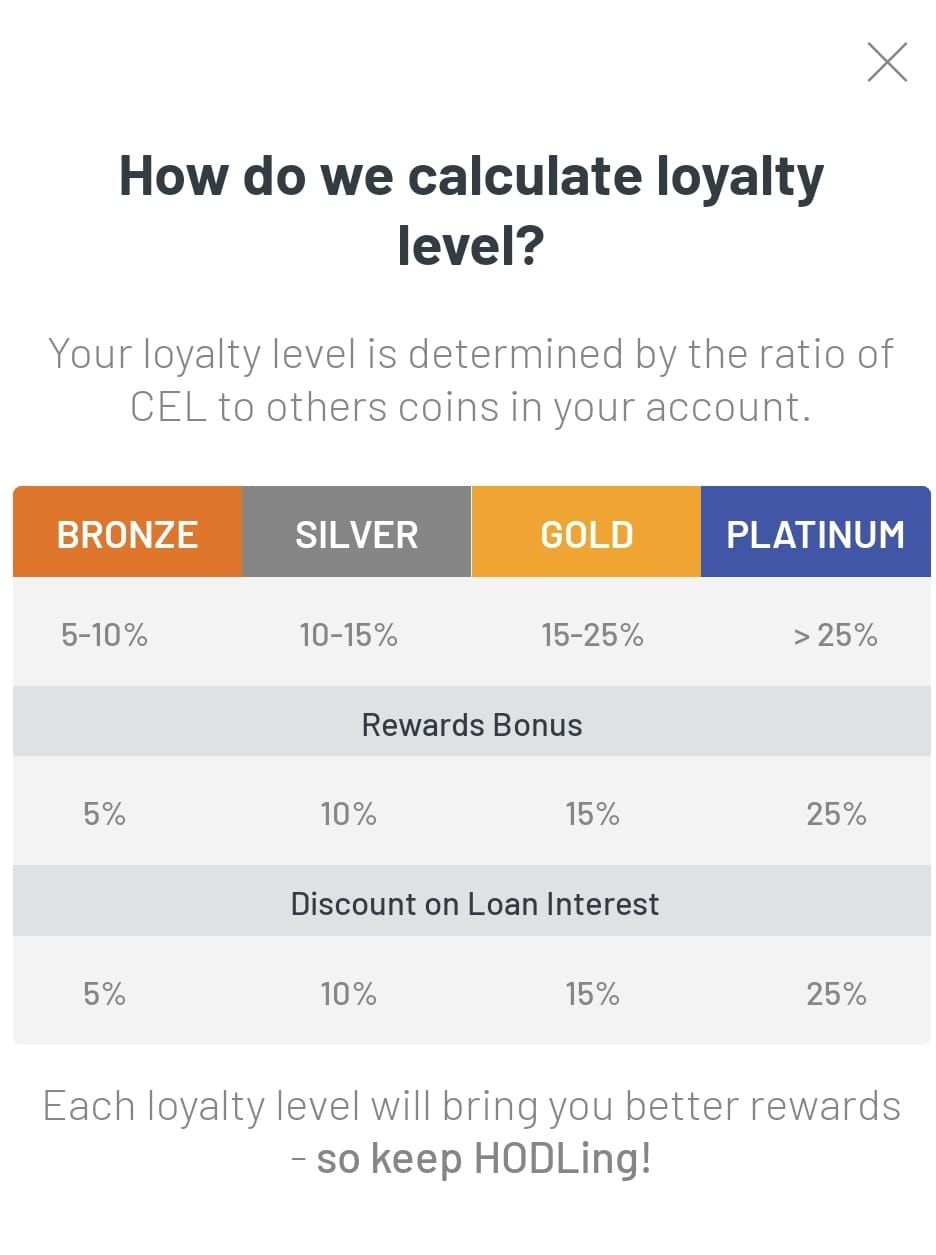936x1255 pixels.
Task: Click the 5-10% Bronze ratio cell
Action: [104, 635]
